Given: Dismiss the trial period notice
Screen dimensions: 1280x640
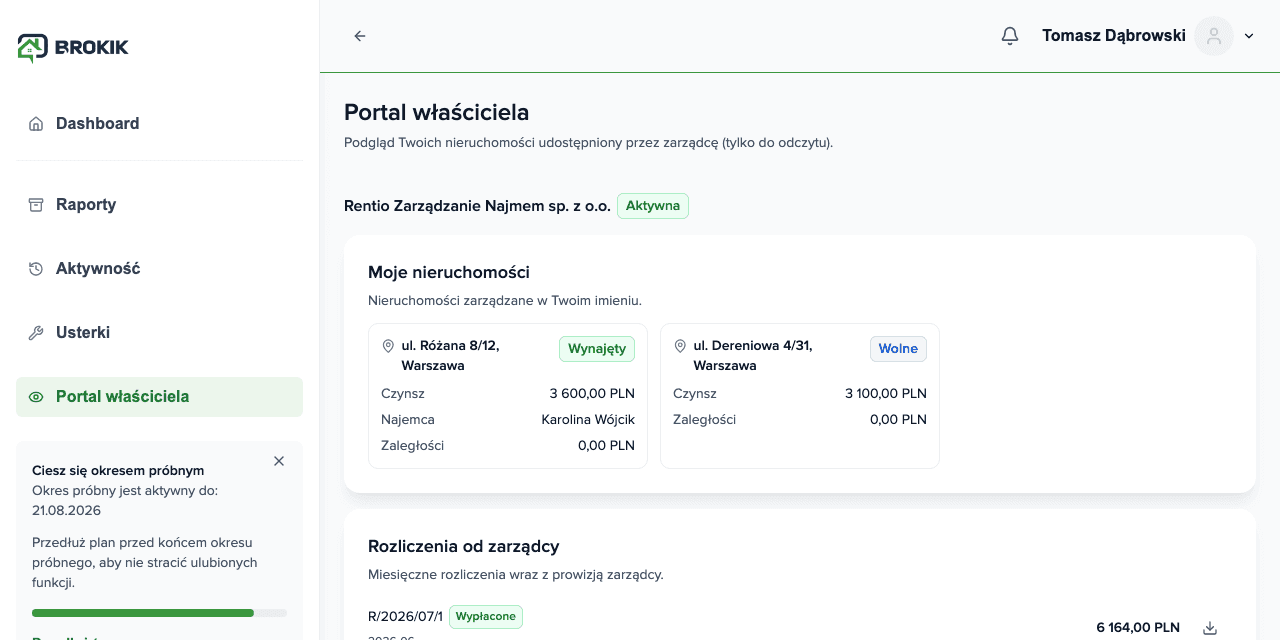Looking at the screenshot, I should coord(279,461).
